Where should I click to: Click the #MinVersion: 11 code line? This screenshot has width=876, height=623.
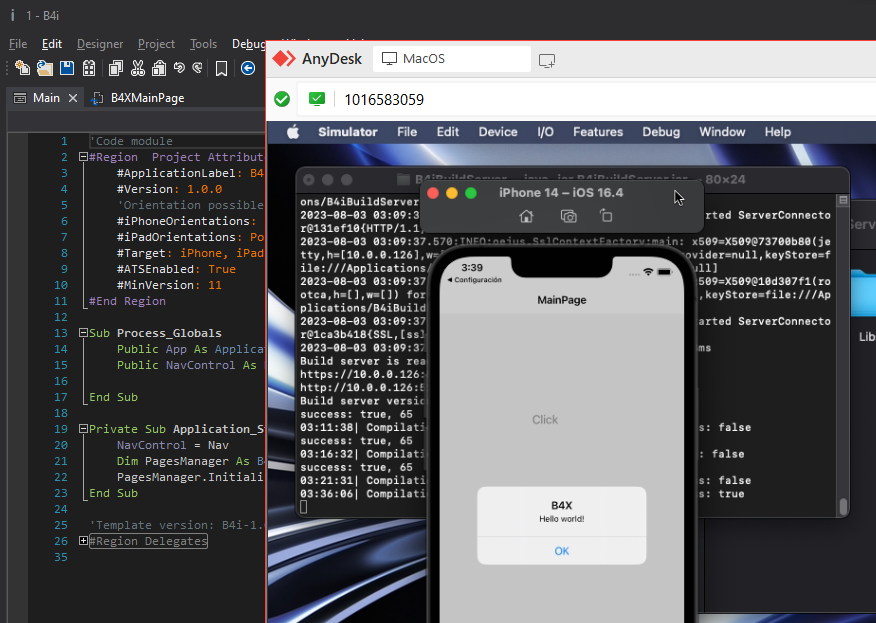point(169,286)
